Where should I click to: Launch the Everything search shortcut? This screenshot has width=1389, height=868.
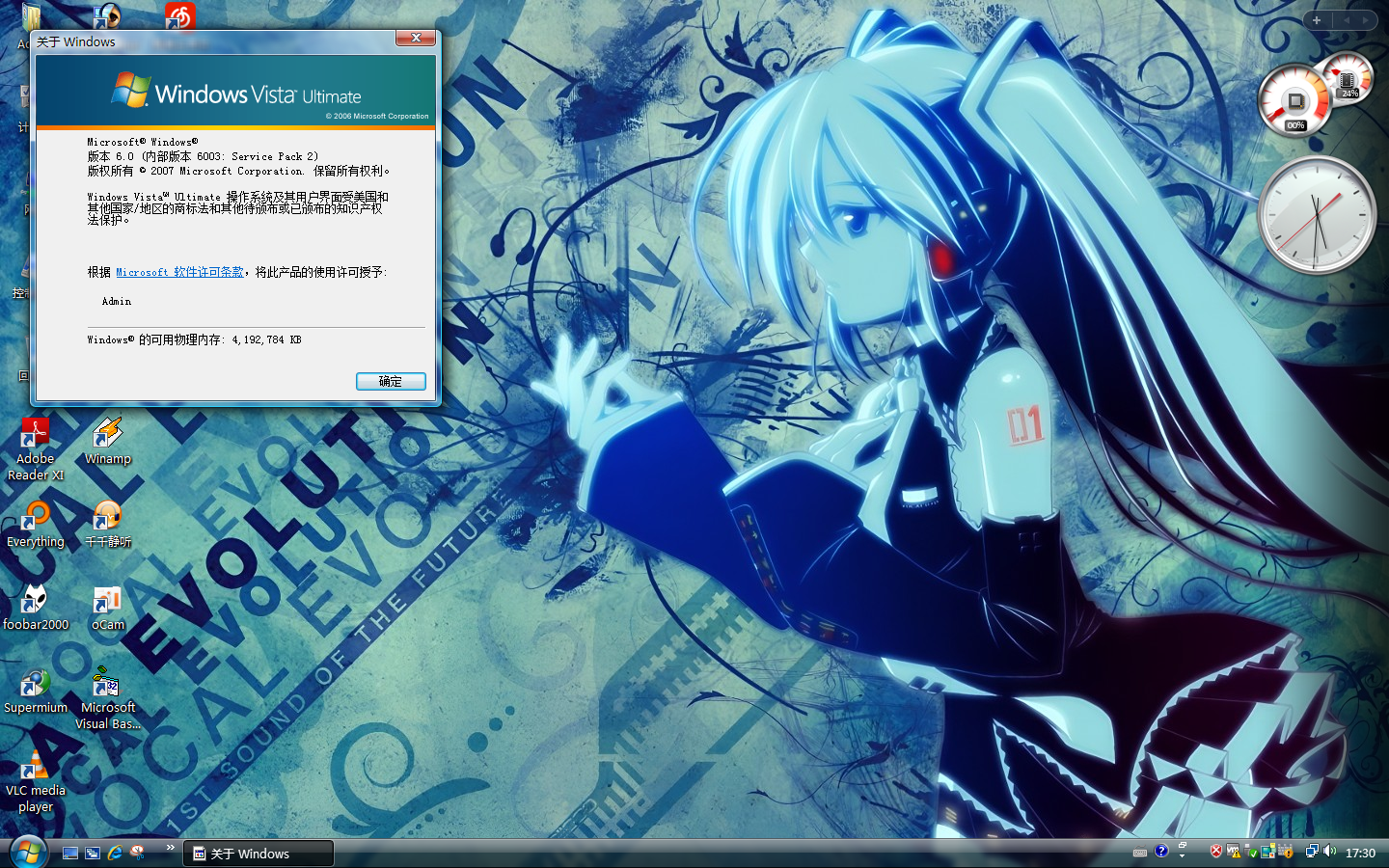(x=36, y=524)
